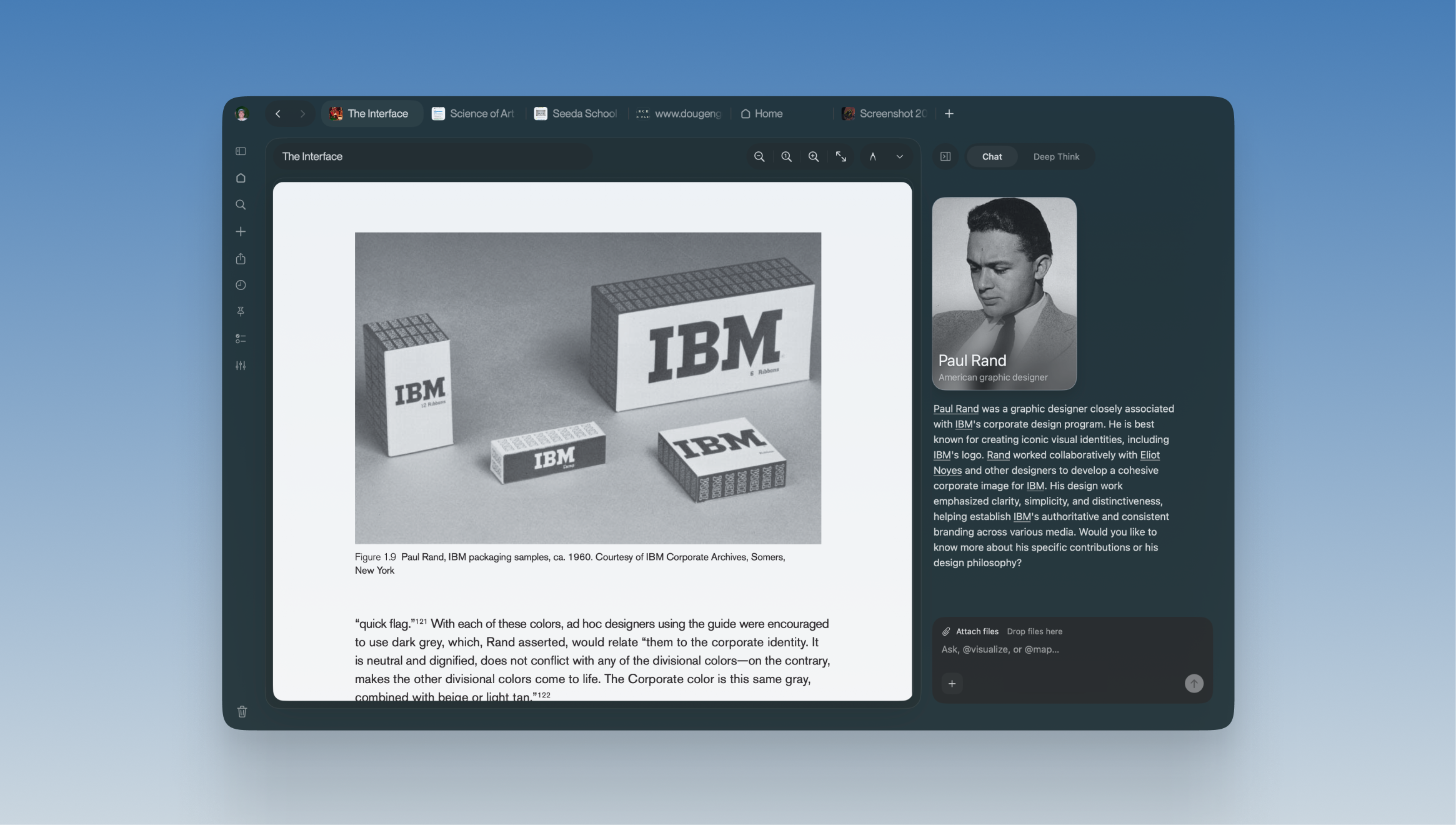Open the user profile avatar

(242, 114)
